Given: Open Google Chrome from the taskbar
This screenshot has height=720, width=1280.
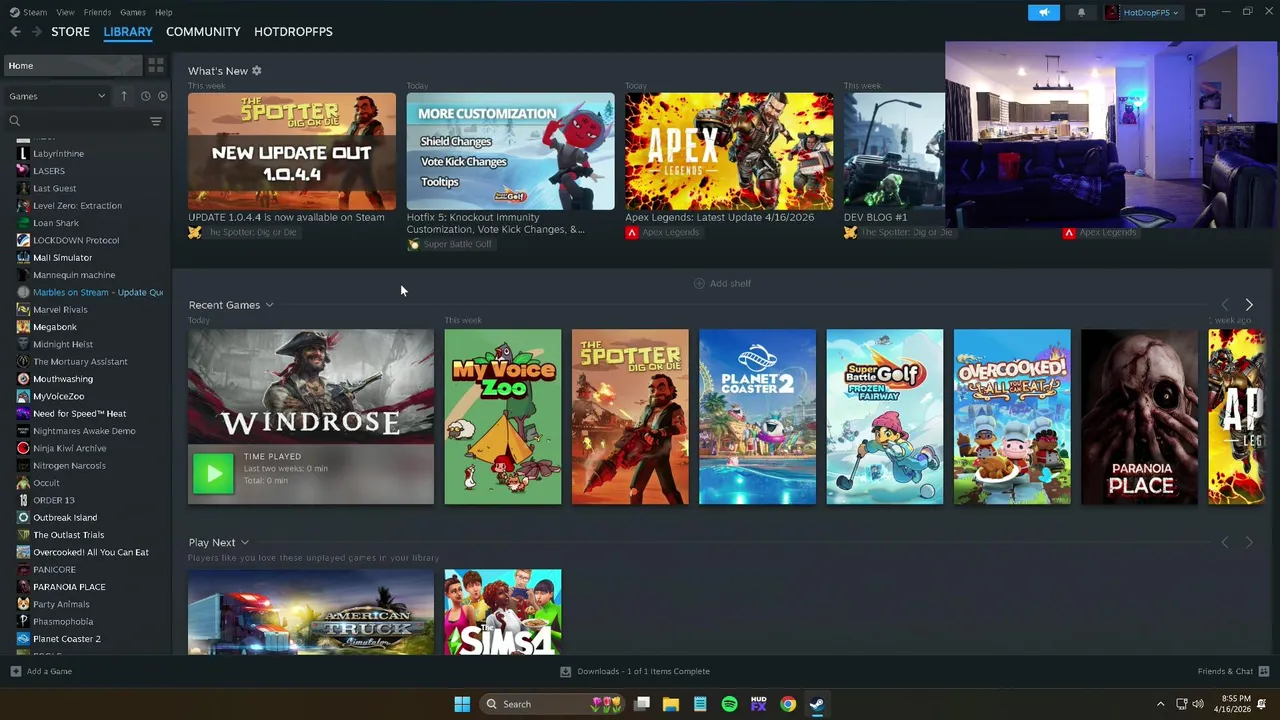Looking at the screenshot, I should [788, 704].
